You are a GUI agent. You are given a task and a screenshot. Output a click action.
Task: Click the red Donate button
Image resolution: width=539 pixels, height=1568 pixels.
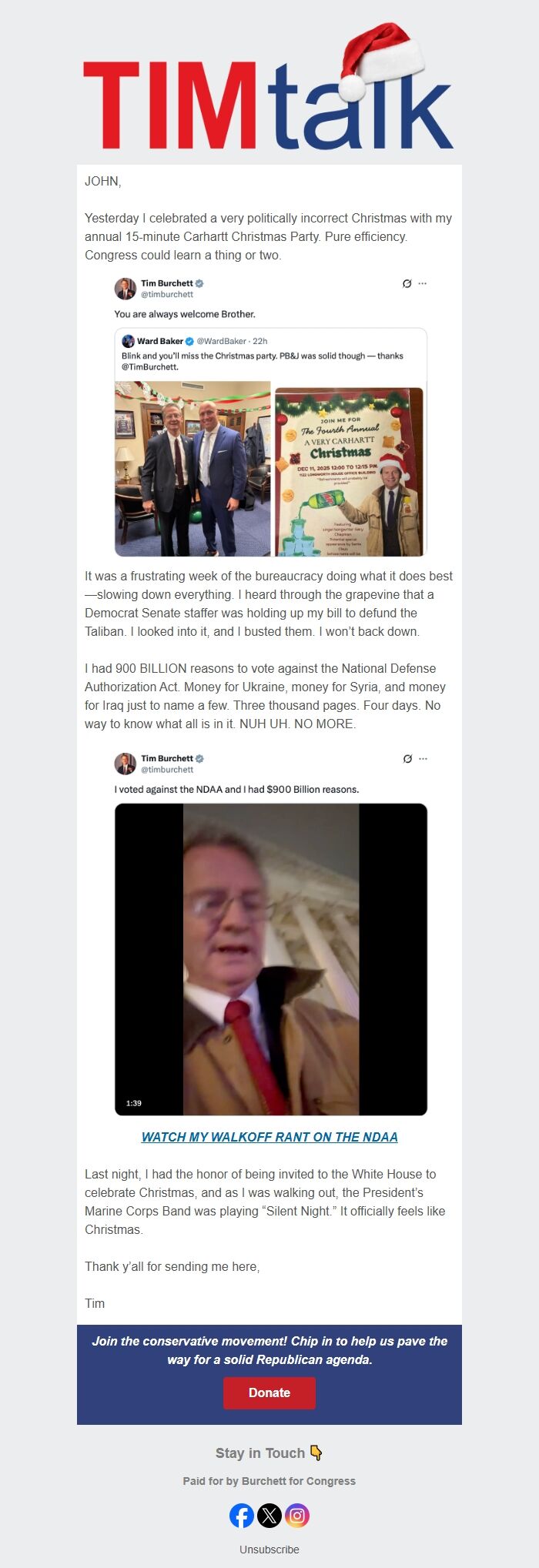click(269, 1392)
